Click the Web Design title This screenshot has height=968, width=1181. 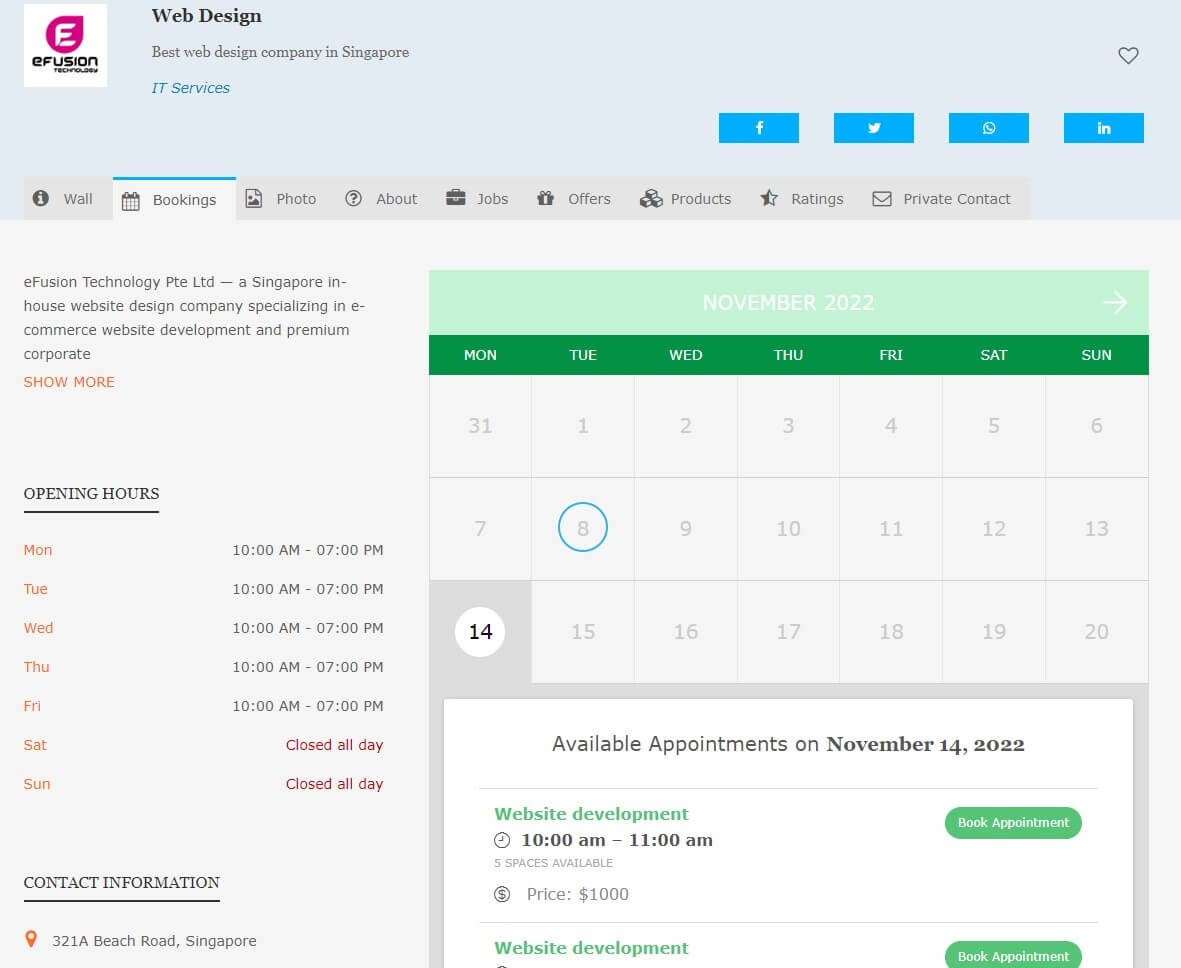pyautogui.click(x=206, y=16)
